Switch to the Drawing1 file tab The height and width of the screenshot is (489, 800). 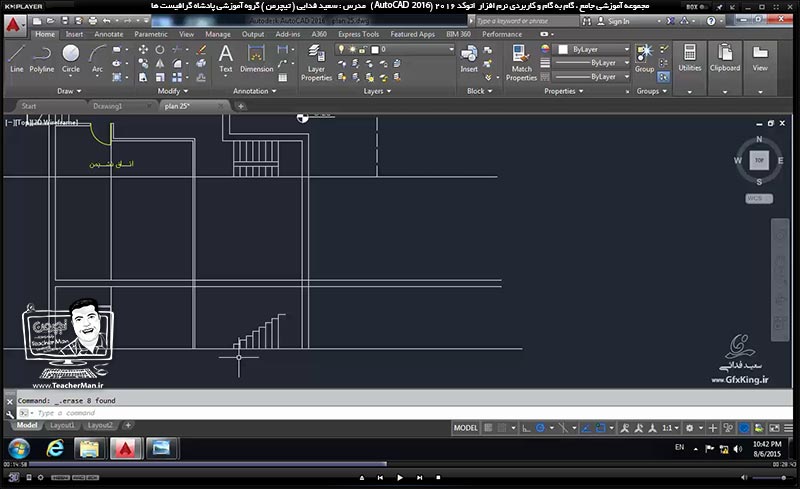108,106
